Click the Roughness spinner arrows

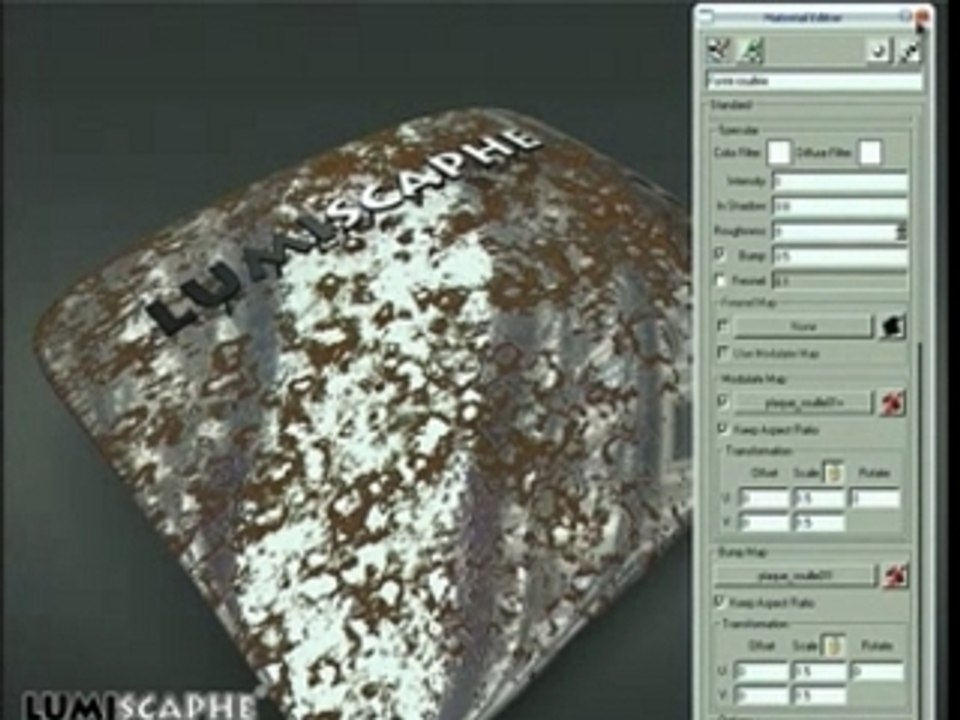coord(901,232)
